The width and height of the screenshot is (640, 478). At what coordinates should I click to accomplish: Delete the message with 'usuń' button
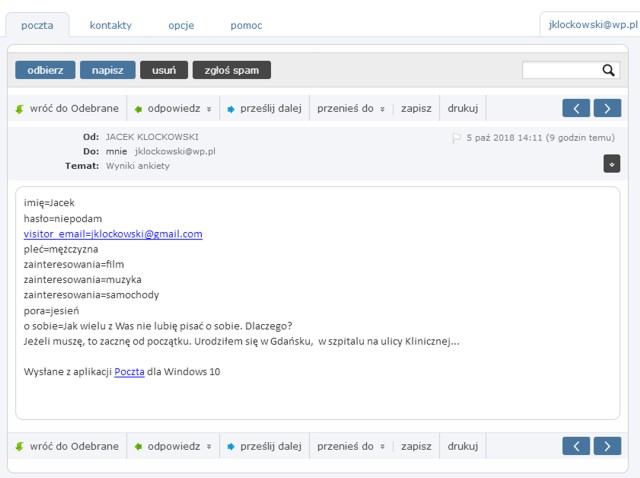coord(163,70)
